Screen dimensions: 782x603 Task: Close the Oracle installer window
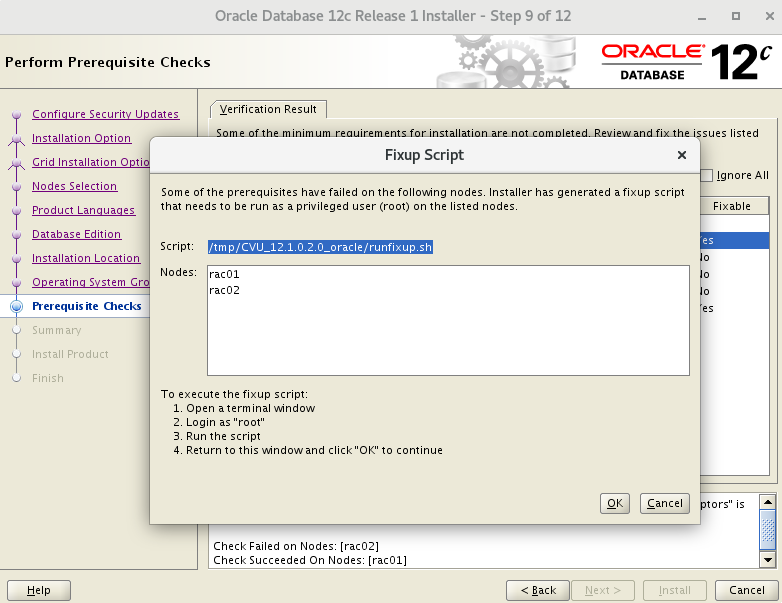click(x=770, y=16)
